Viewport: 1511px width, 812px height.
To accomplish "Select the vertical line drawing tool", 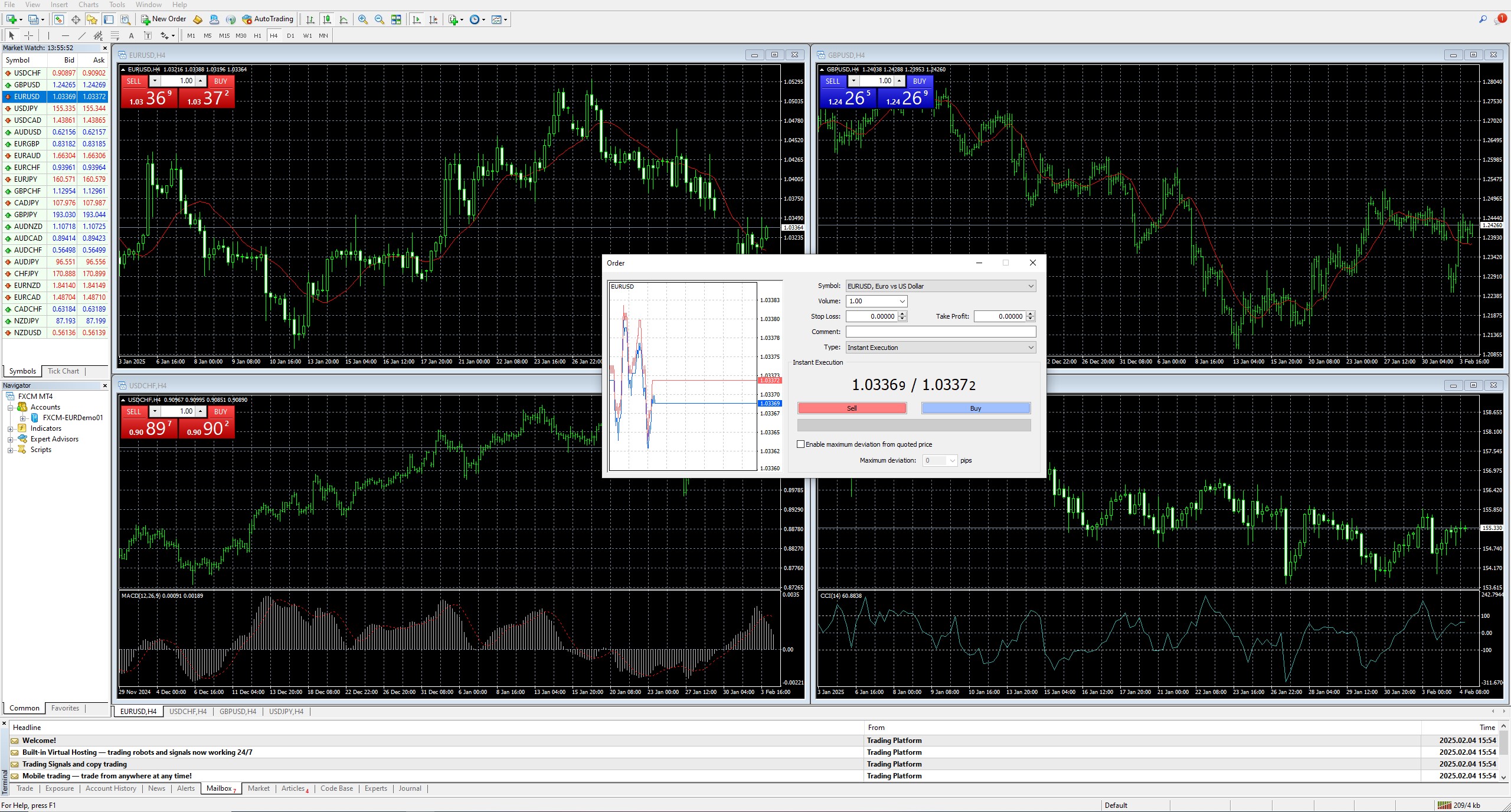I will click(48, 35).
